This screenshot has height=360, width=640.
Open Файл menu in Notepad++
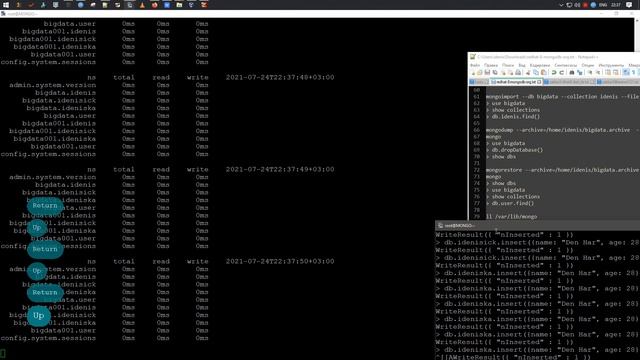(x=475, y=65)
